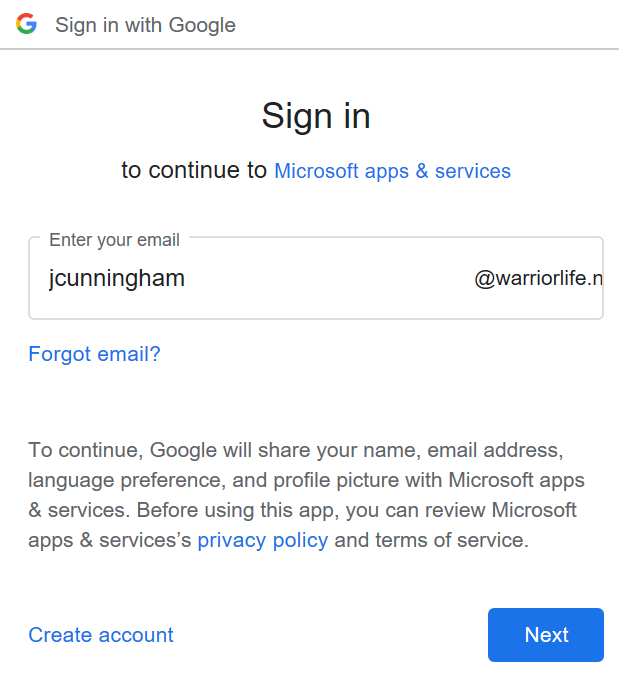Click the Forgot email? link

pos(94,354)
